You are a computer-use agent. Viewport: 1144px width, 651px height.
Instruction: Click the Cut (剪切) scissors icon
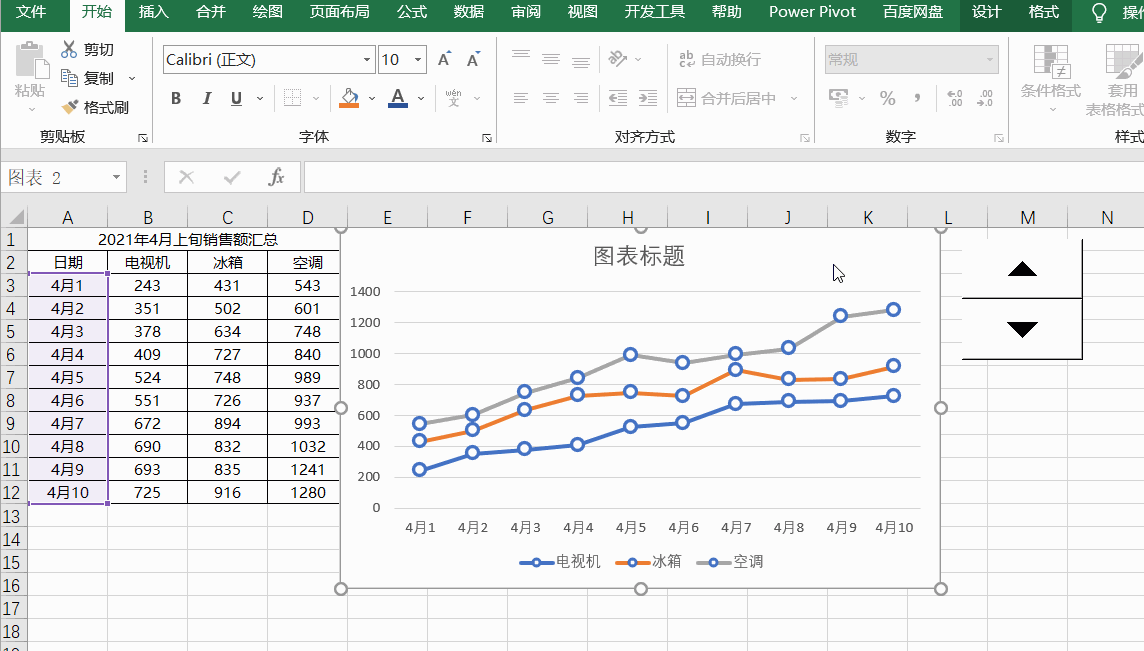[69, 50]
